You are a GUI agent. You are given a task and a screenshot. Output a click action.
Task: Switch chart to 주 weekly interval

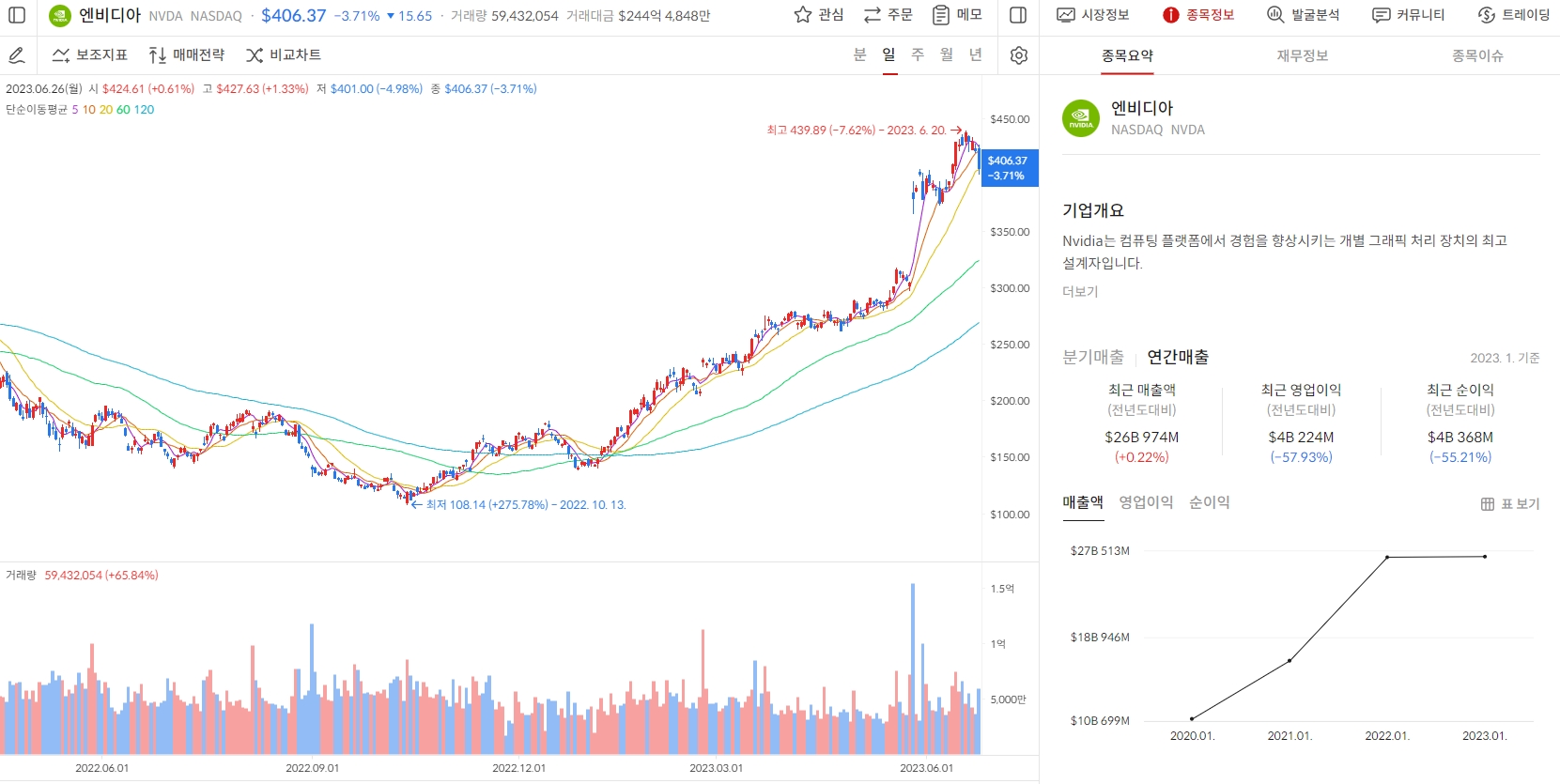tap(918, 54)
